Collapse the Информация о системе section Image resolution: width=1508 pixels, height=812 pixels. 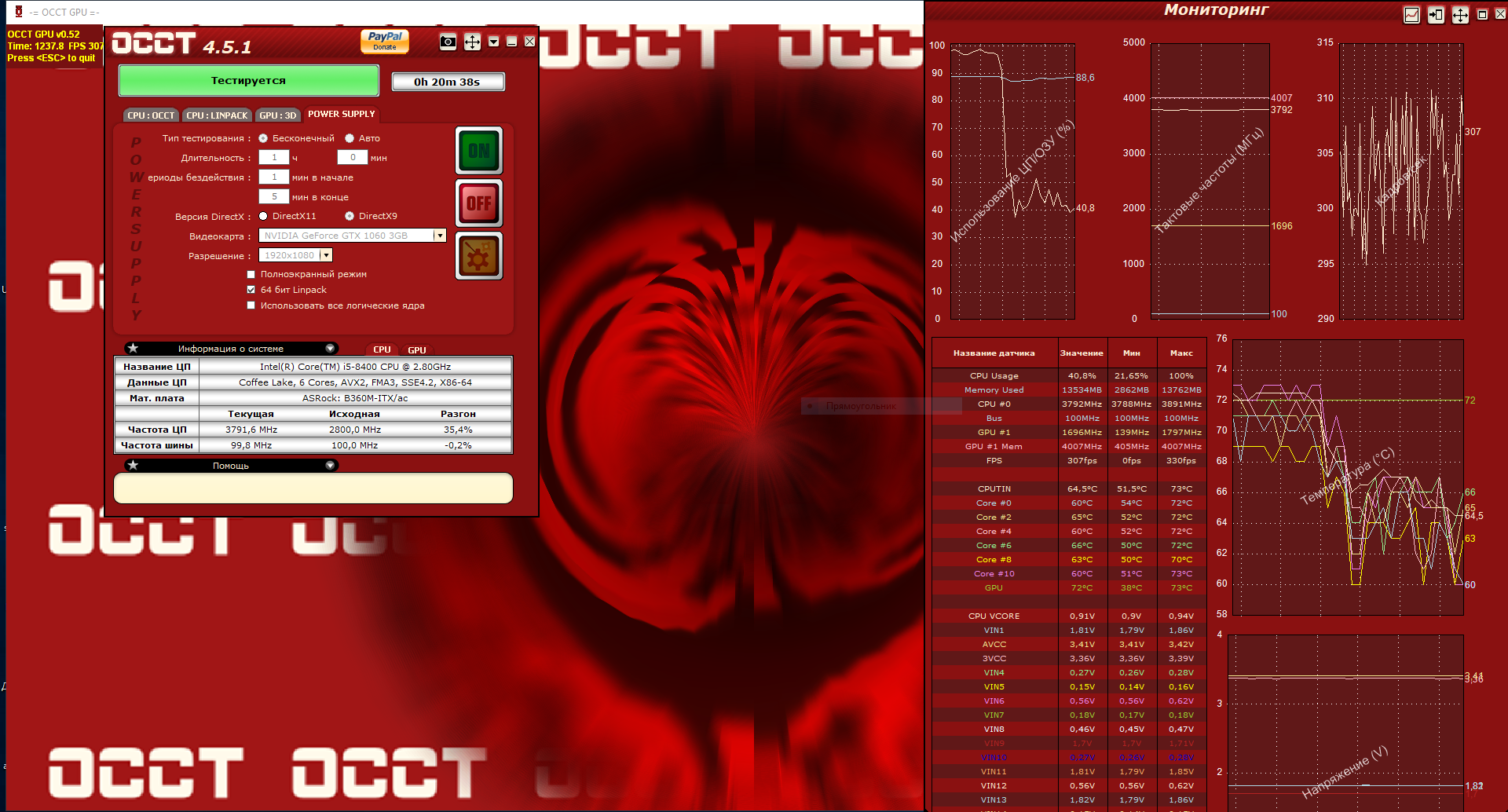(x=330, y=348)
